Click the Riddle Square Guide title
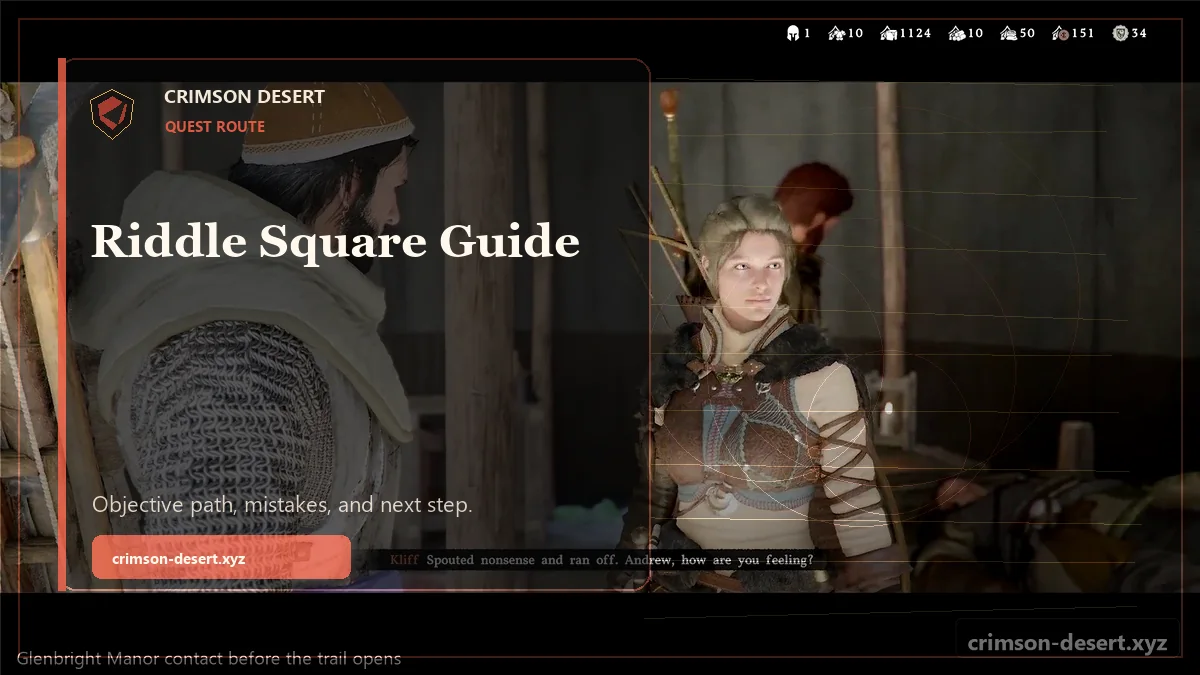Screen dimensions: 1200x675 point(335,241)
